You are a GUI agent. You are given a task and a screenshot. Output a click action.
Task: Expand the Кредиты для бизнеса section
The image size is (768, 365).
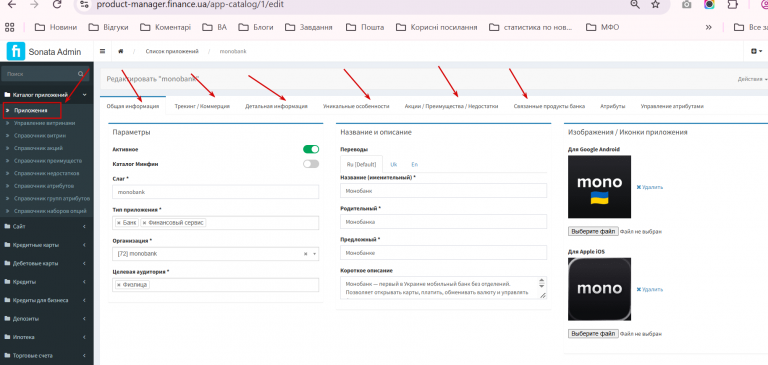tap(47, 300)
